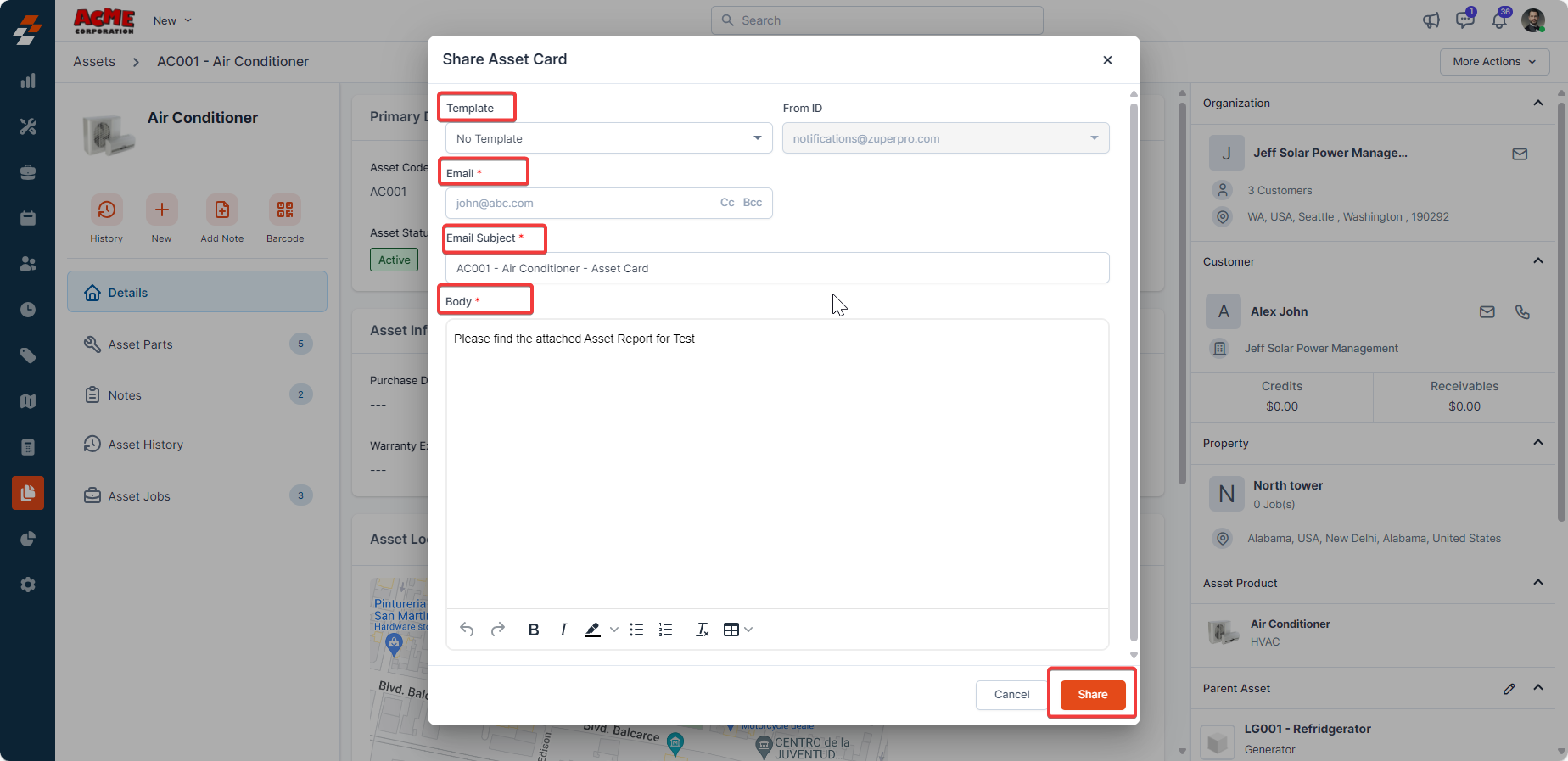
Task: Click the LG001 - Refridgerator parent asset
Action: 1308,729
